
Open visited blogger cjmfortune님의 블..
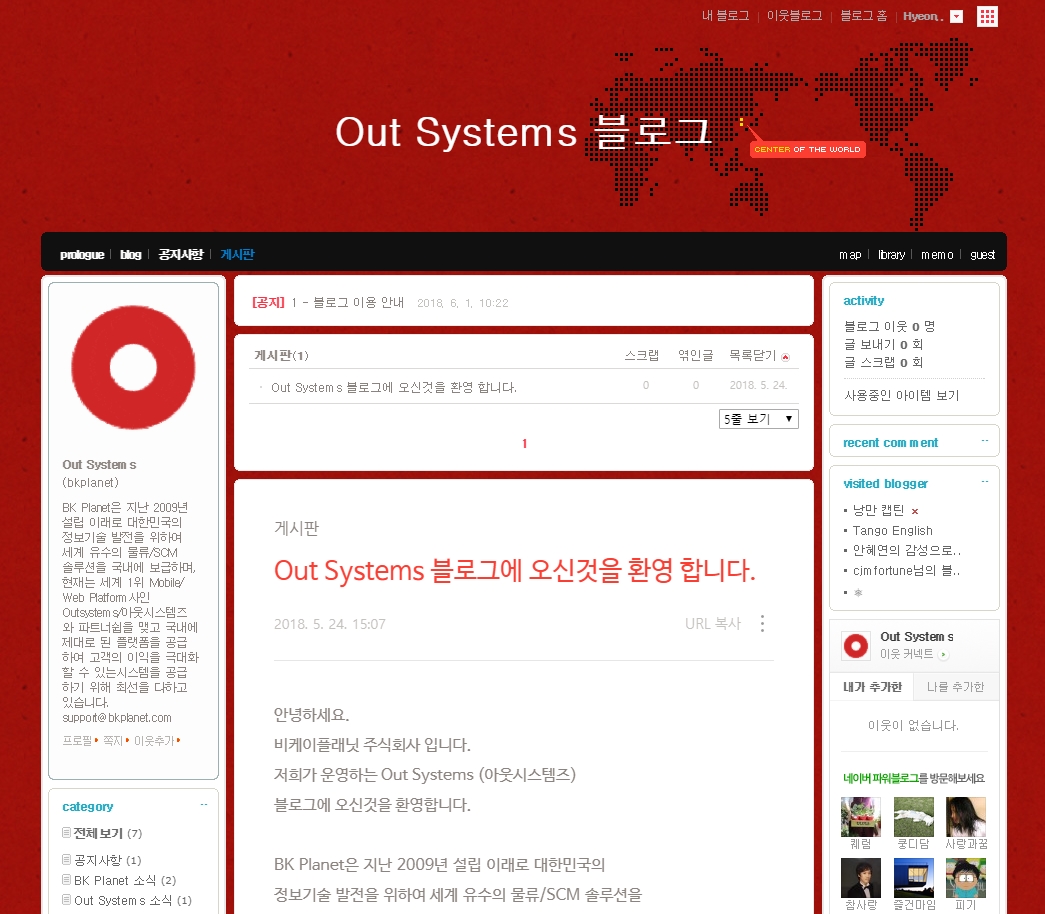pyautogui.click(x=906, y=571)
